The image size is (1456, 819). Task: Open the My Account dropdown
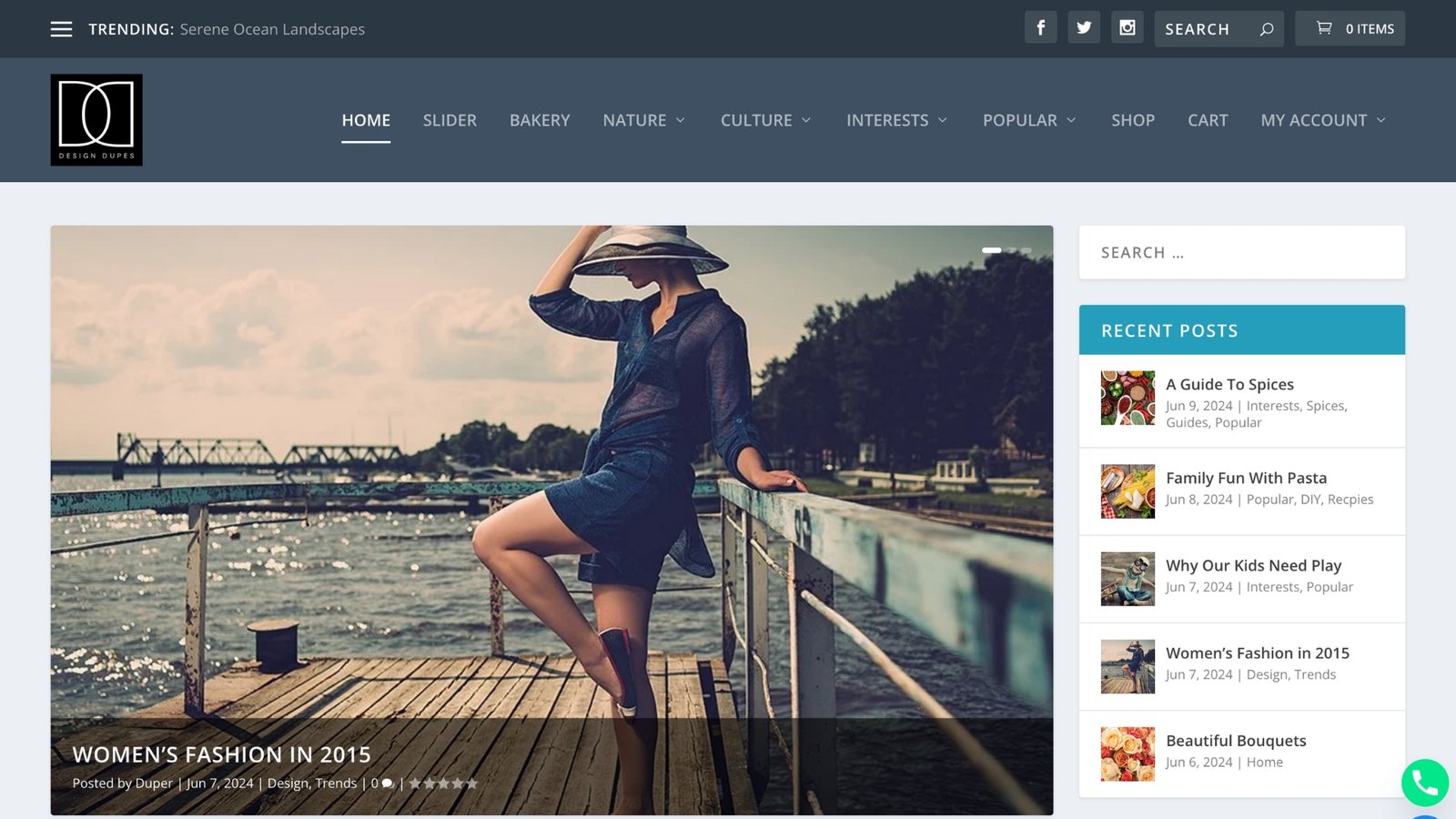pyautogui.click(x=1322, y=120)
